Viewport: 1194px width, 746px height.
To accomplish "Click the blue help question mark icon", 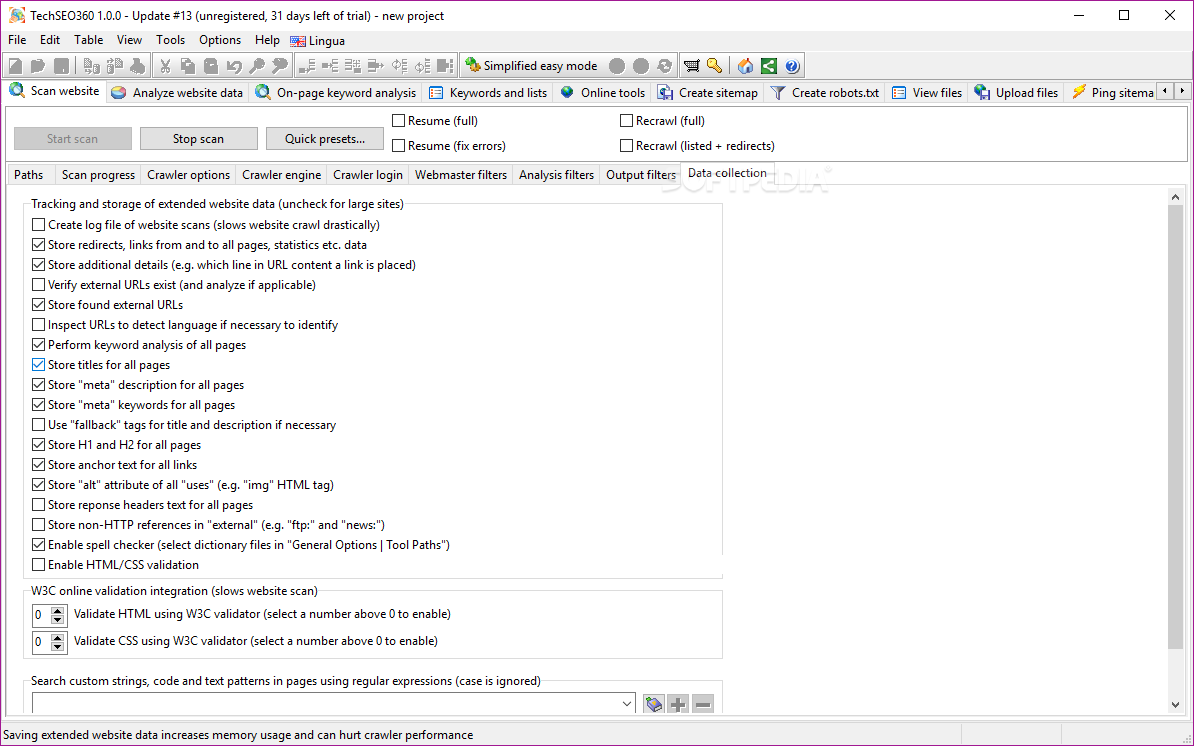I will point(792,66).
